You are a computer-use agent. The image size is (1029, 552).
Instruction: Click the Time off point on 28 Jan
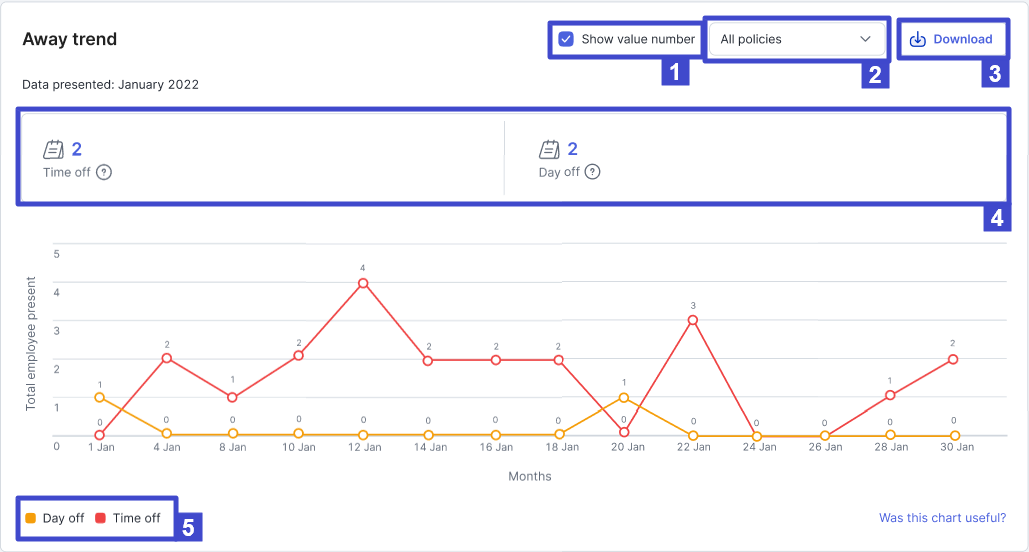(890, 395)
